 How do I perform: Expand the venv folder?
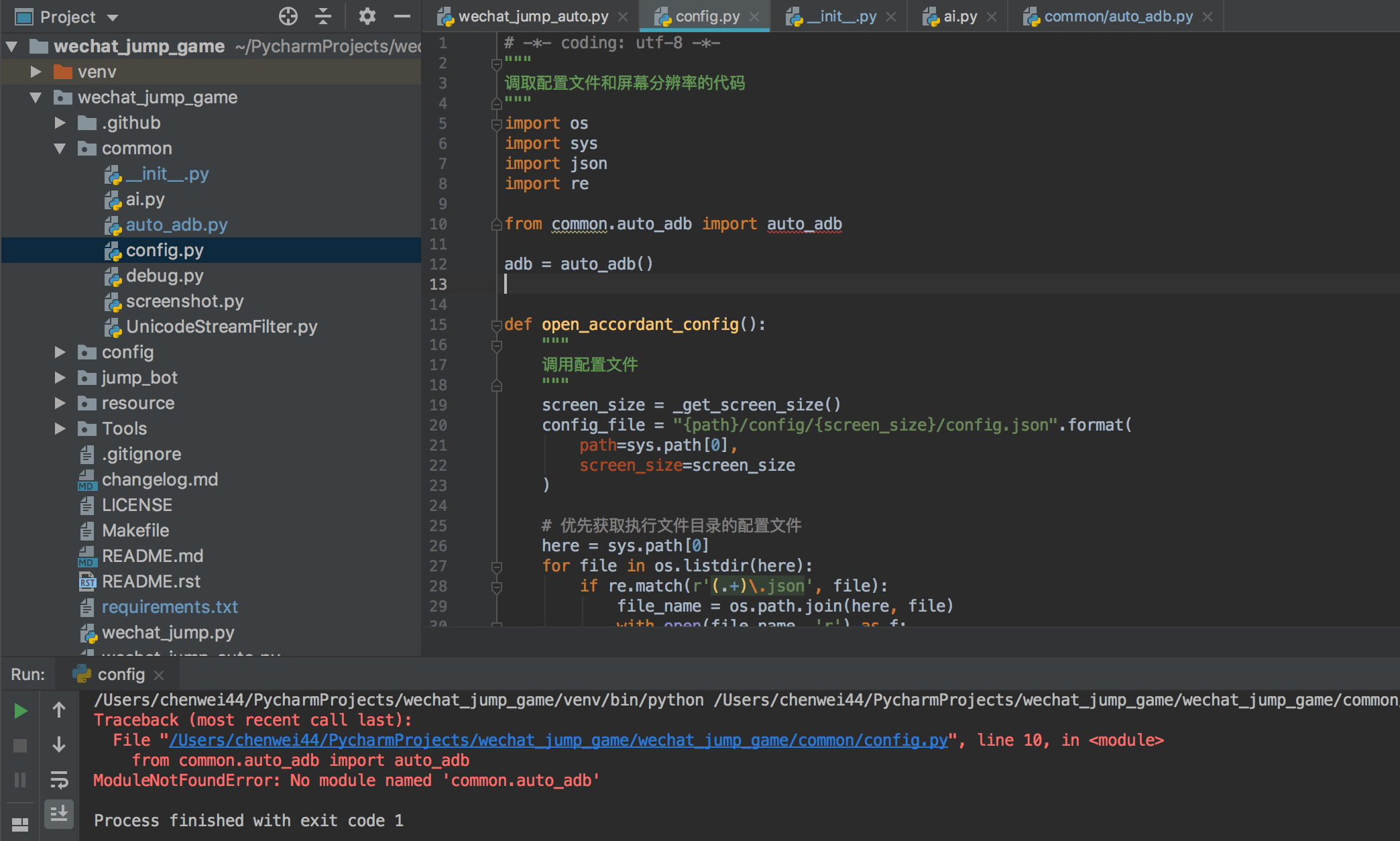click(36, 72)
